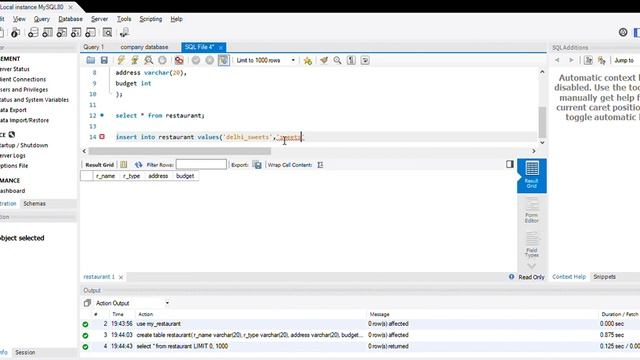
Task: Beautify query broom icon
Action: point(324,60)
